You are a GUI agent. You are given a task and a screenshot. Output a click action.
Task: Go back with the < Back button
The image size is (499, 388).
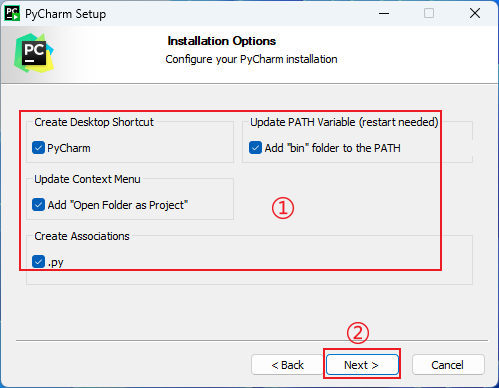click(x=287, y=365)
